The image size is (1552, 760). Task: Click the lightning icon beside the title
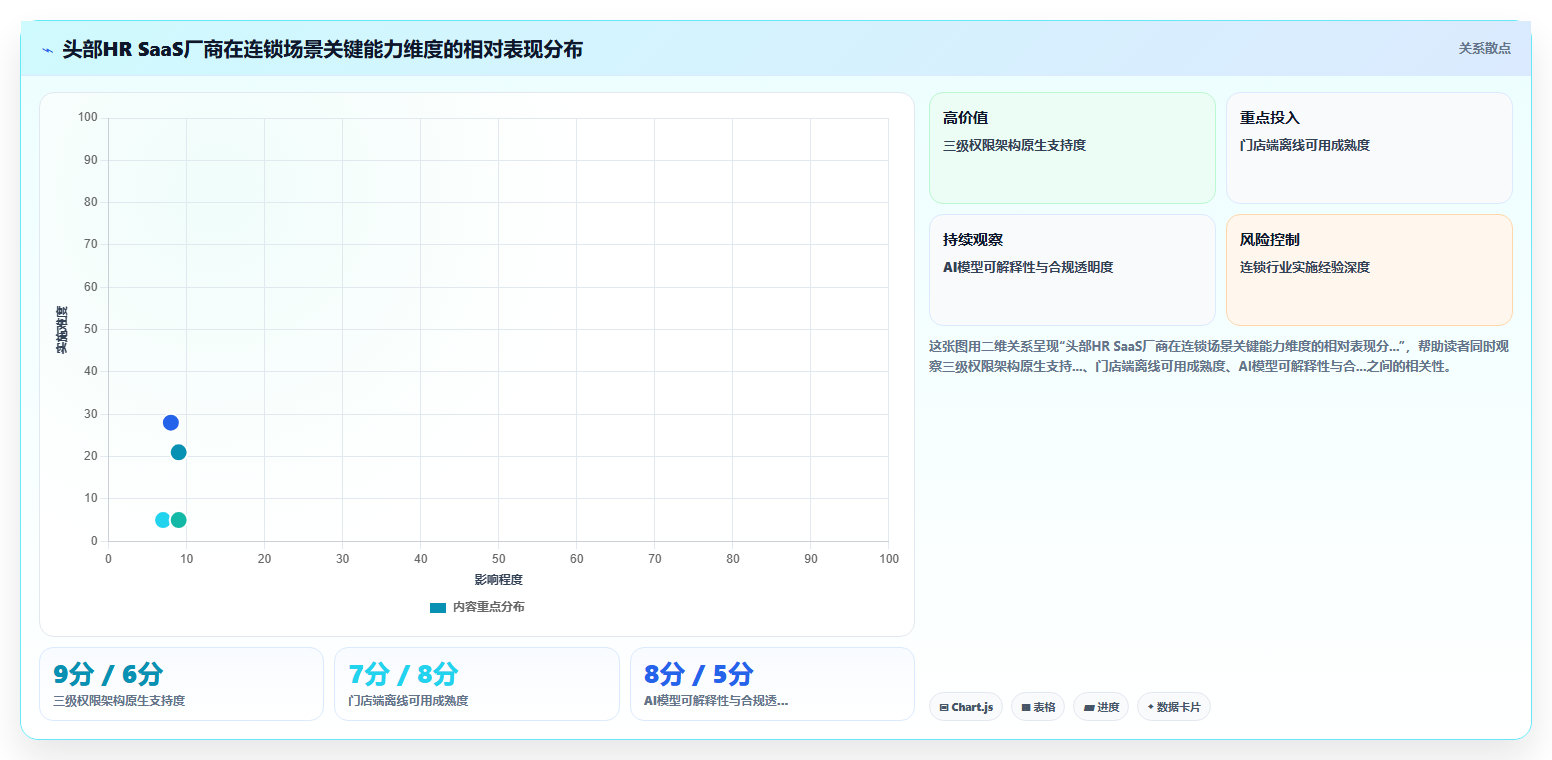48,50
